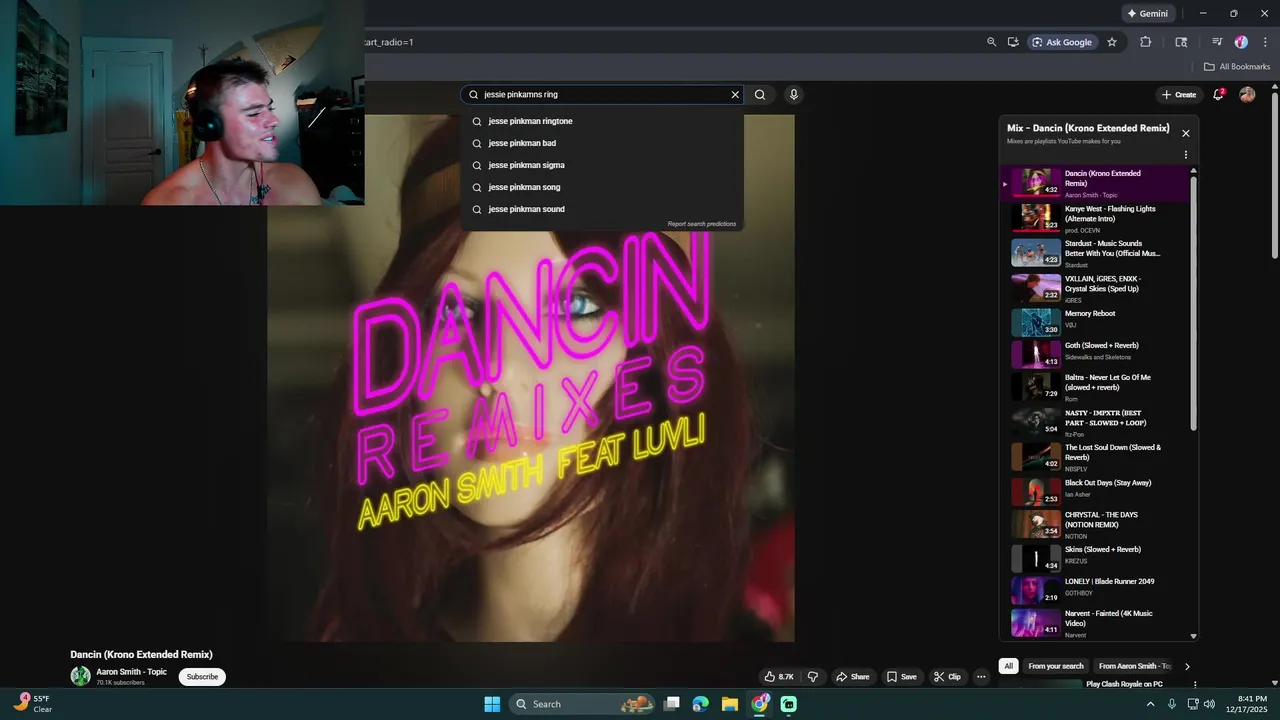Select the From Aaron Smith chip

[1134, 666]
